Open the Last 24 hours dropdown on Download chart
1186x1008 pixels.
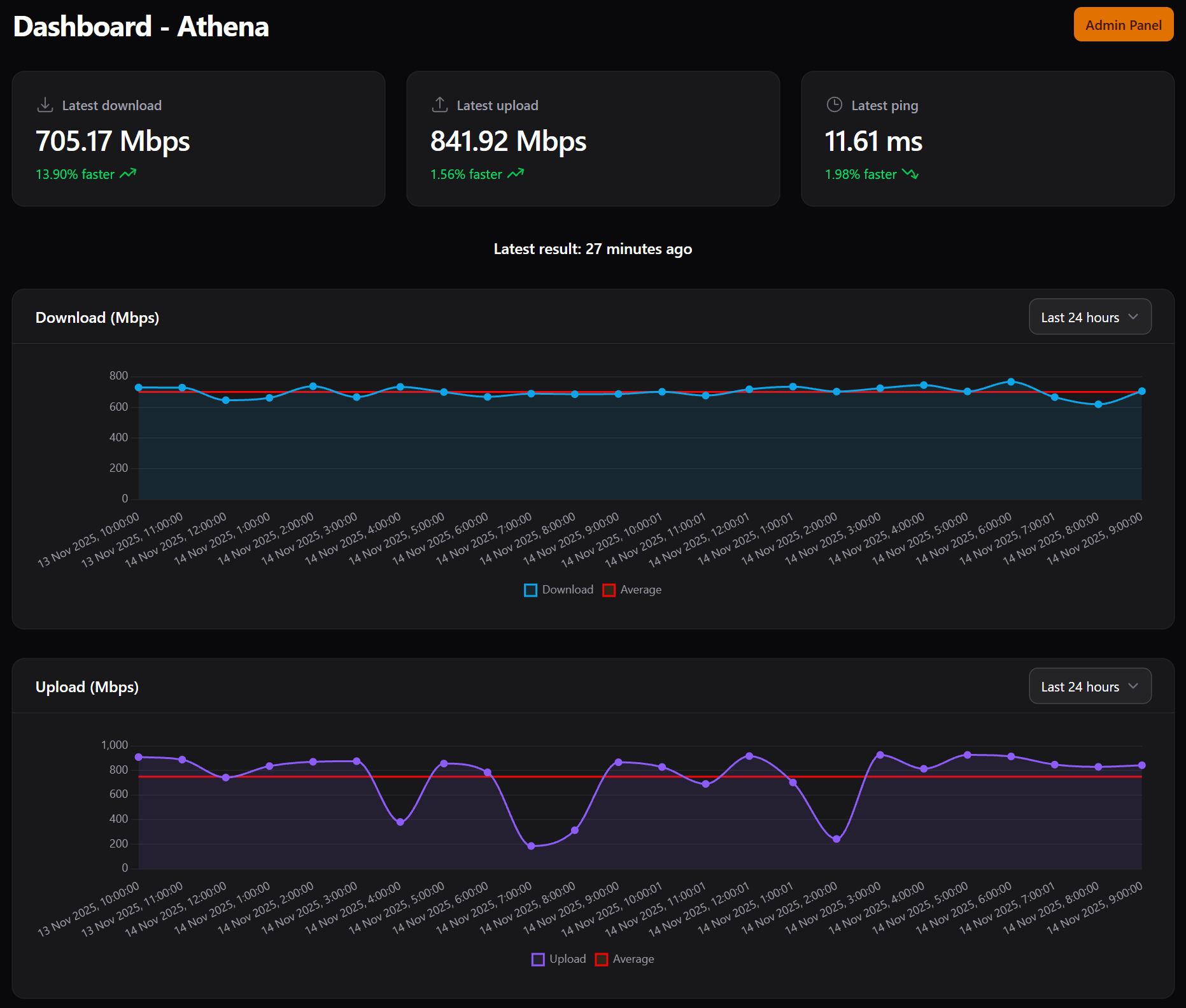[1090, 316]
